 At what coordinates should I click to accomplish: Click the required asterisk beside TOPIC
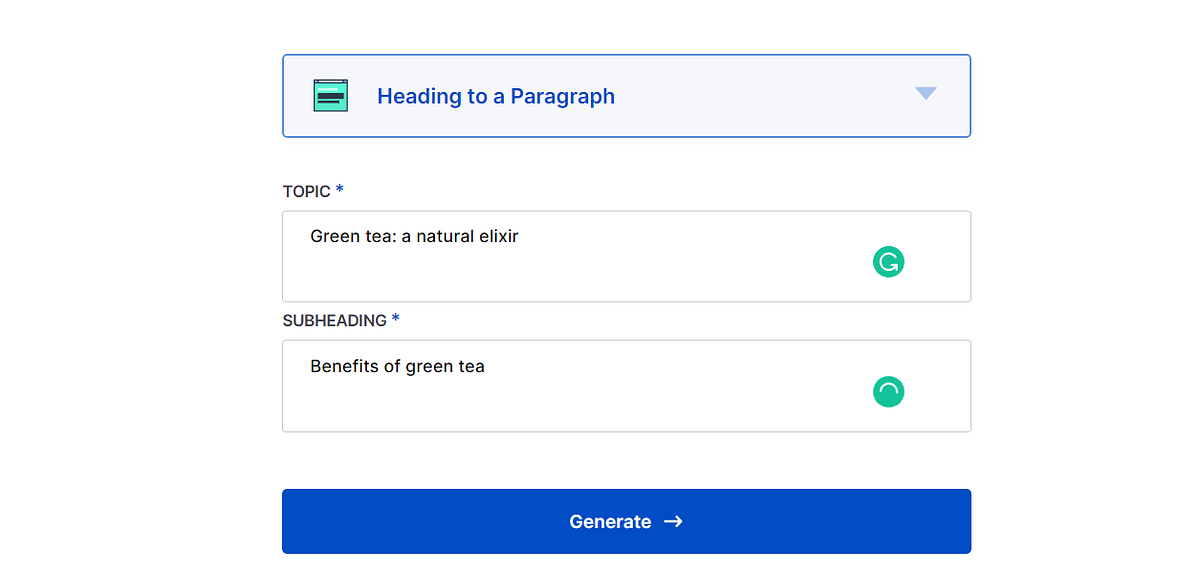pos(340,189)
